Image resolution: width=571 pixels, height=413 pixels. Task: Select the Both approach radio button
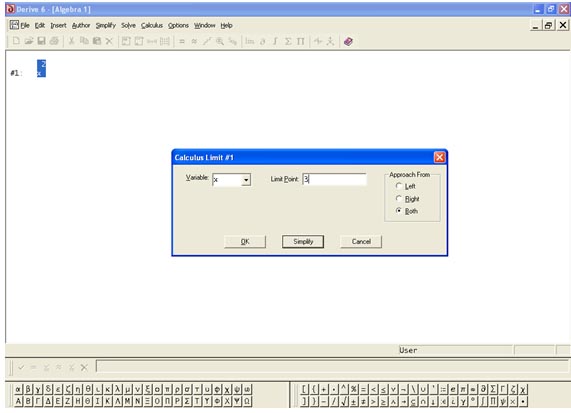(399, 211)
